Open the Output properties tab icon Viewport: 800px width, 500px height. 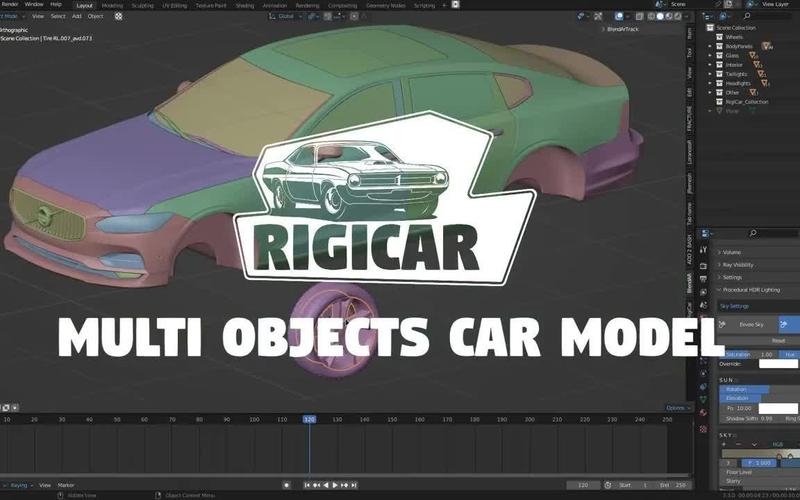point(704,279)
